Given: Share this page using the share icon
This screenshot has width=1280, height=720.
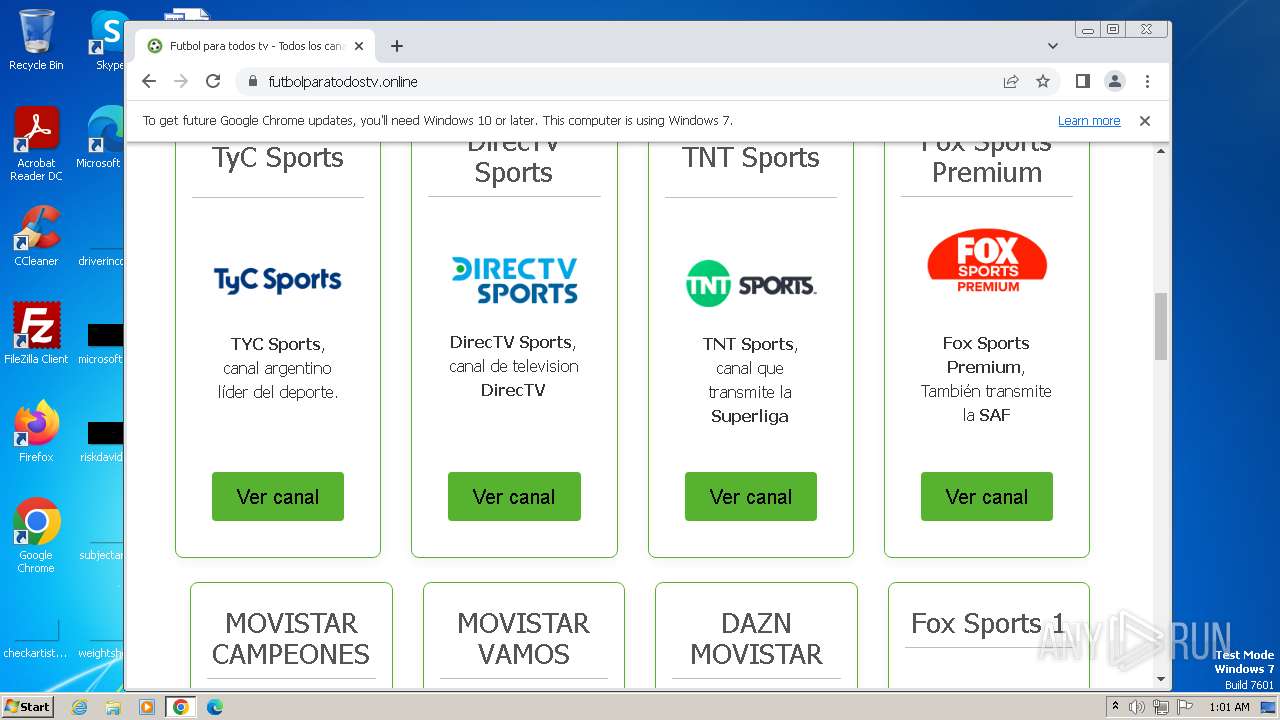Looking at the screenshot, I should click(1011, 81).
